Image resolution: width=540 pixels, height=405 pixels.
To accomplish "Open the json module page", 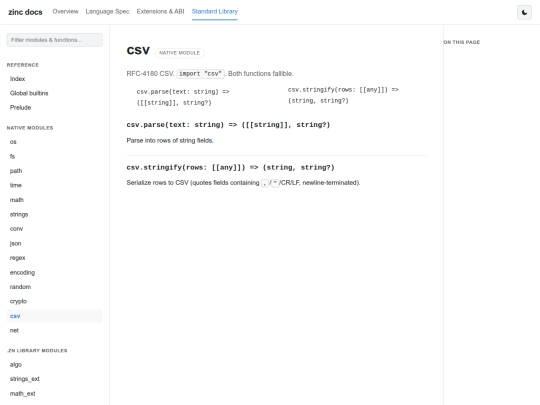I will 55,243.
